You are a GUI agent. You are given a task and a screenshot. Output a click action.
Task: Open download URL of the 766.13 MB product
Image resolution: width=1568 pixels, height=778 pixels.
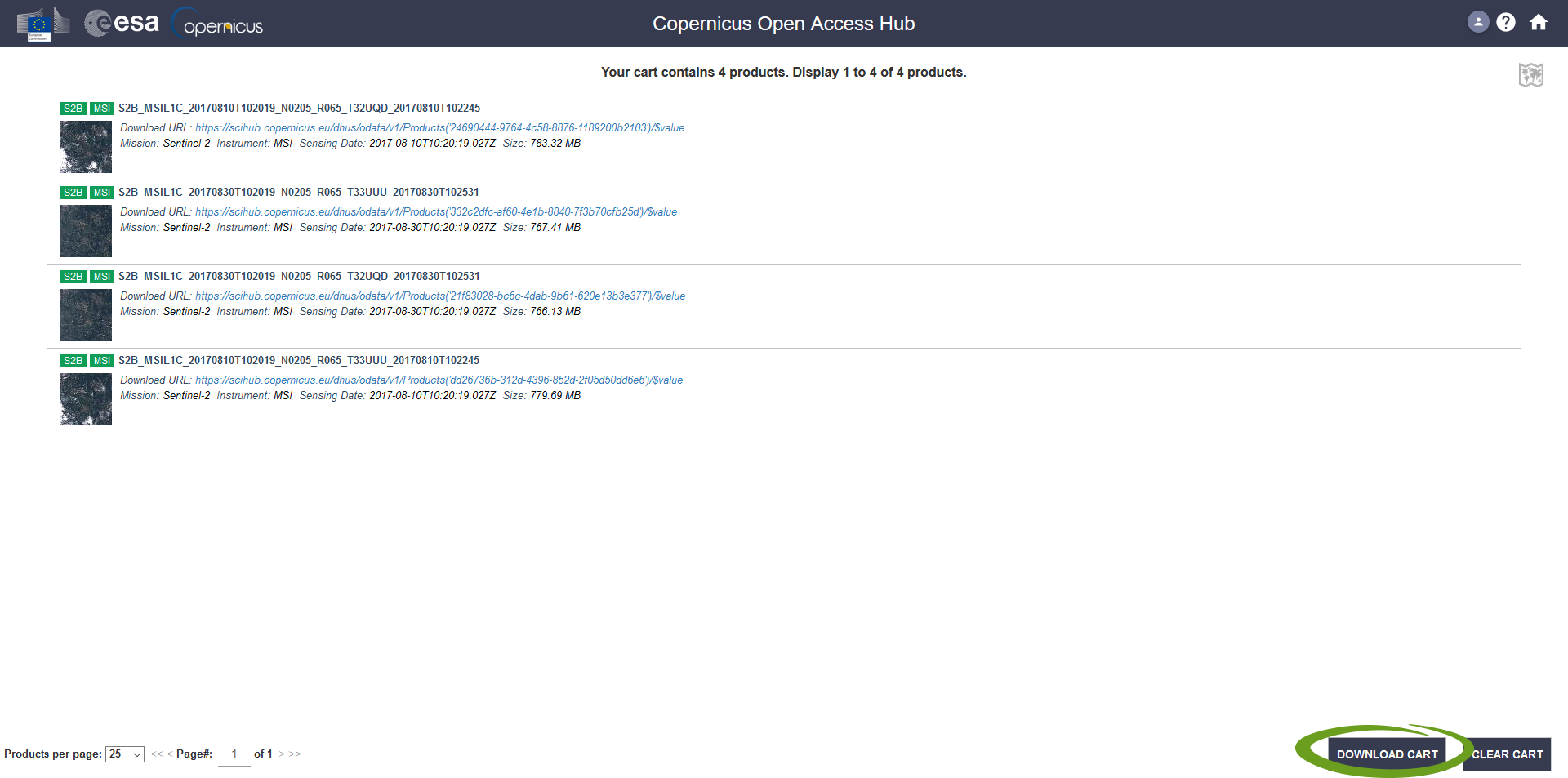tap(439, 296)
